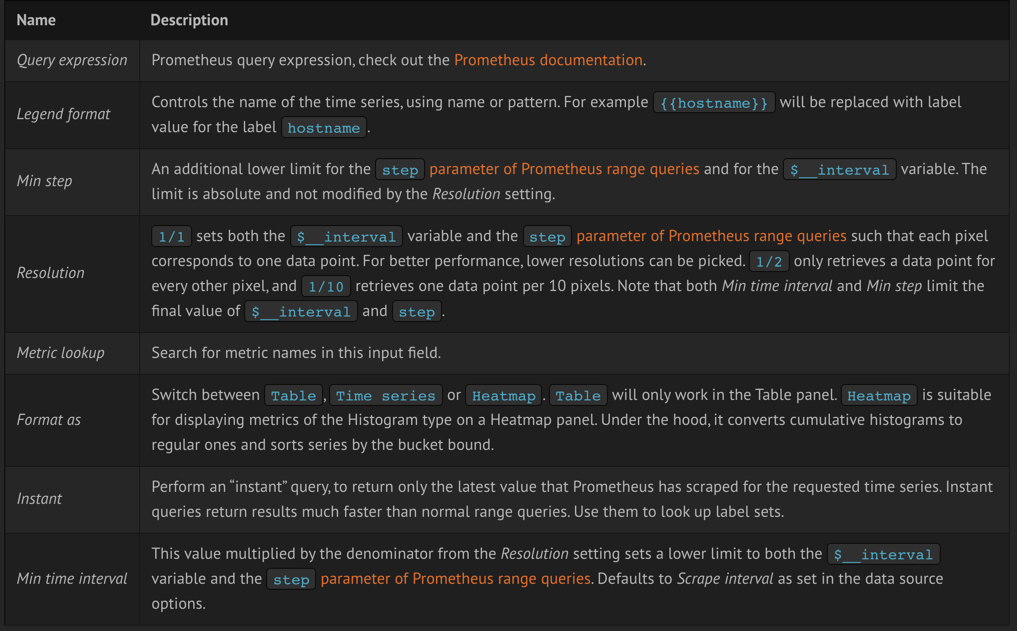The height and width of the screenshot is (631, 1017).
Task: Click the first Heatmap code tag
Action: pyautogui.click(x=504, y=395)
